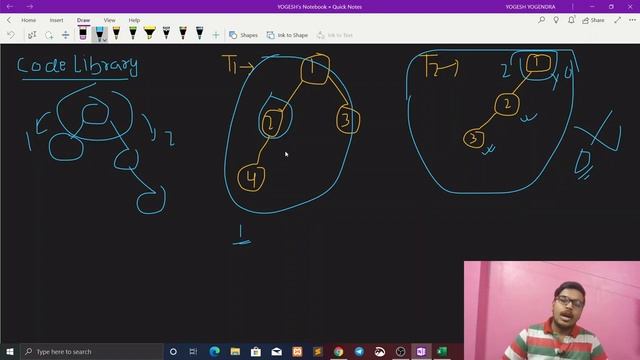Click the Ink to Shape button

[287, 35]
